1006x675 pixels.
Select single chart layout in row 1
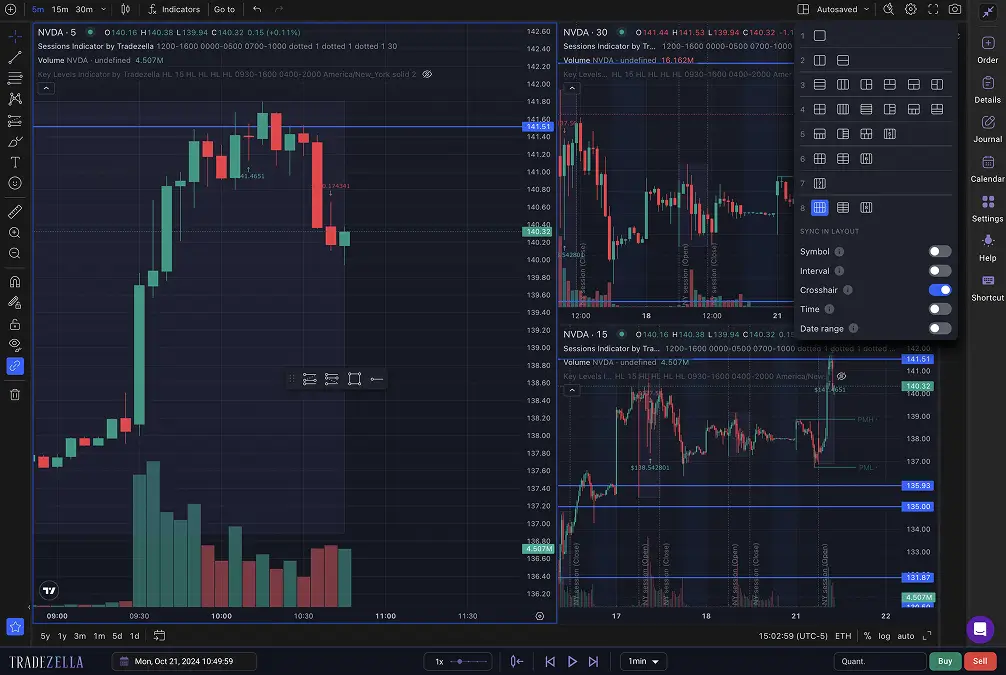pos(820,36)
